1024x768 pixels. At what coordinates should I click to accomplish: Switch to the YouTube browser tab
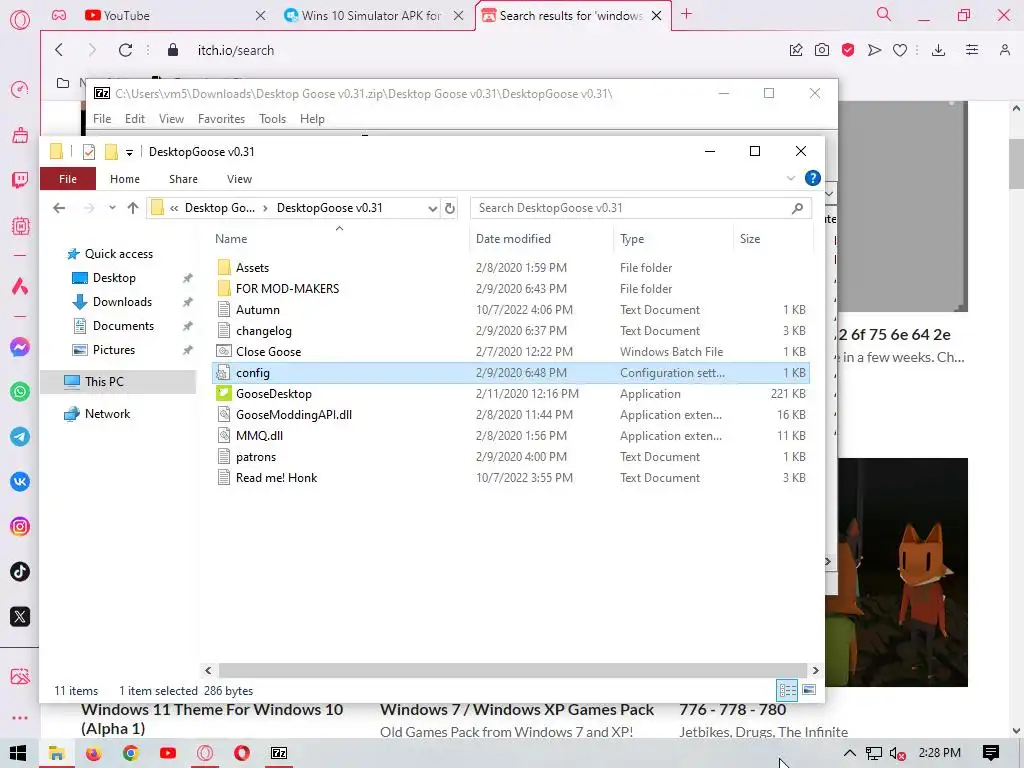(173, 15)
